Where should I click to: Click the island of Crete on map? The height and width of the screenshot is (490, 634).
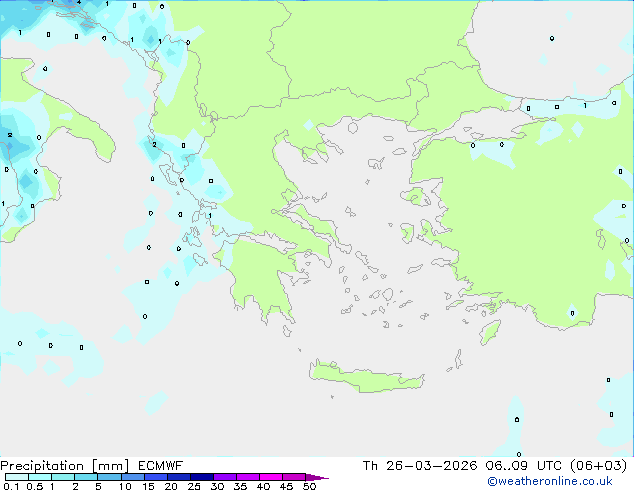coord(366,377)
